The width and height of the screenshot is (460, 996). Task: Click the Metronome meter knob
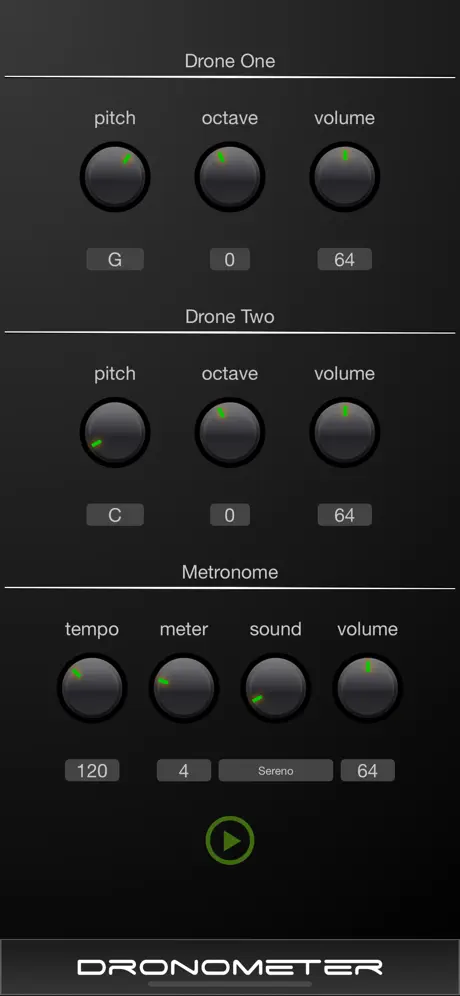[184, 688]
